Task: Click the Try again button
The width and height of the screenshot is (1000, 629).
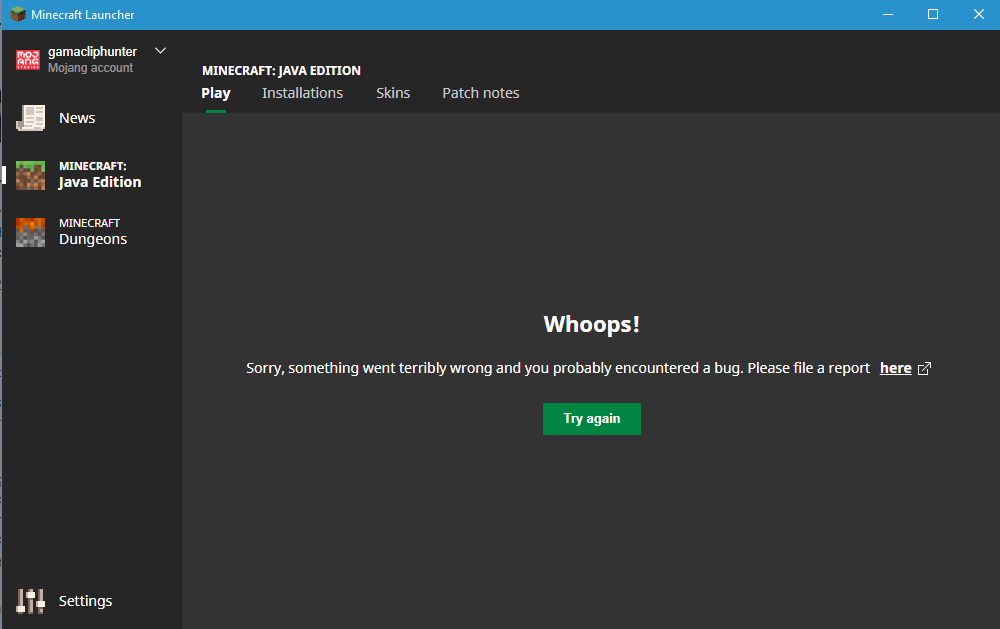Action: [592, 418]
